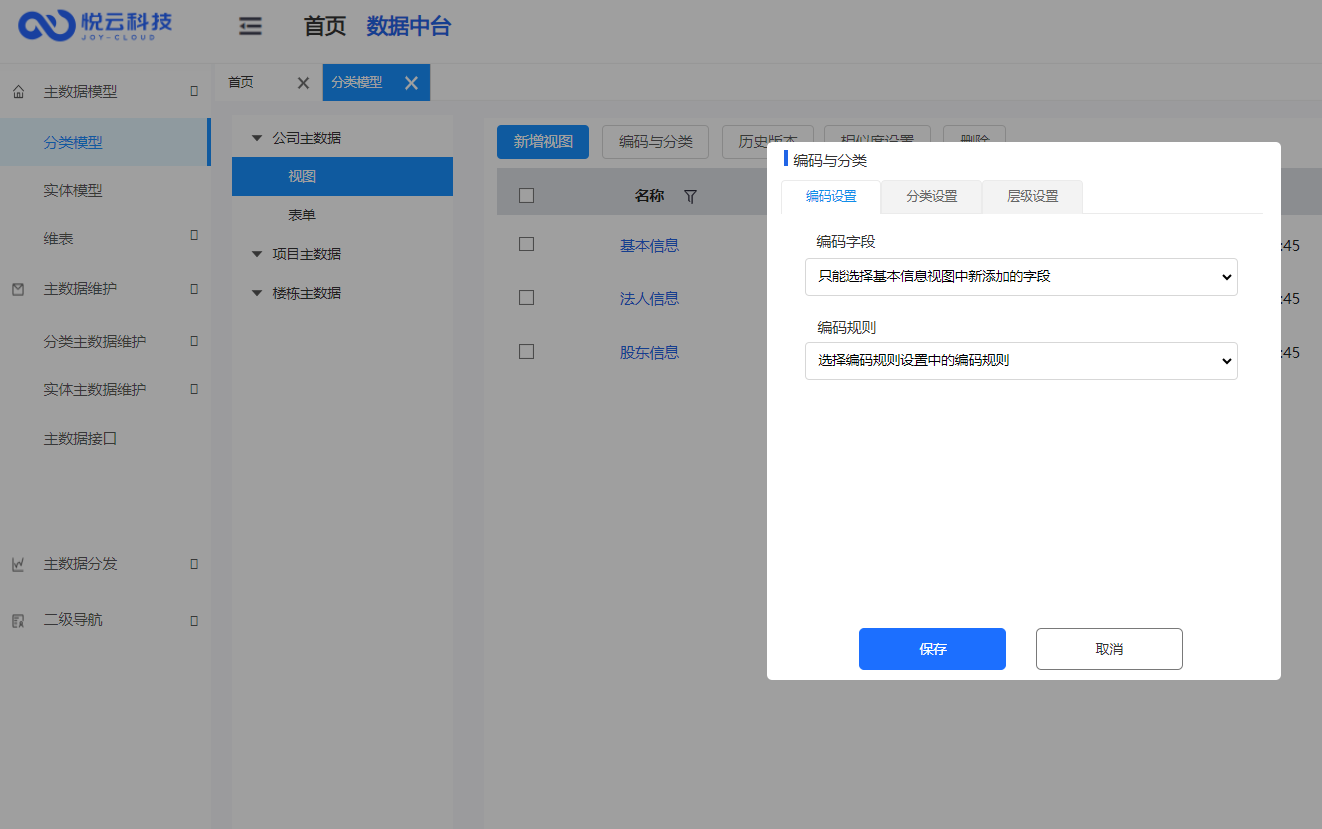The width and height of the screenshot is (1322, 829).
Task: Open 实体主数据维护 in the sidebar
Action: (x=95, y=389)
